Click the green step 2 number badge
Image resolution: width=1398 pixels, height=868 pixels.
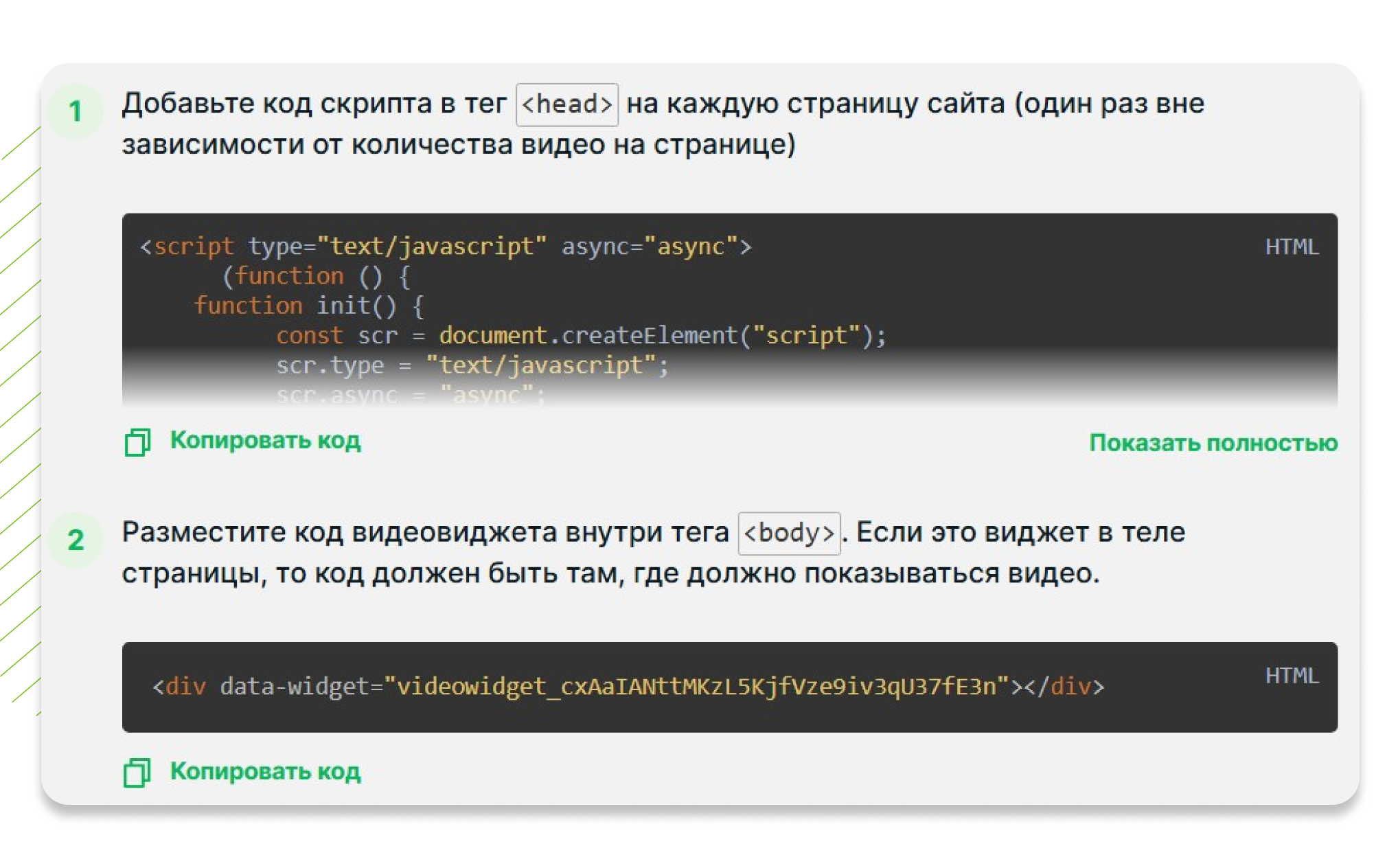tap(76, 540)
